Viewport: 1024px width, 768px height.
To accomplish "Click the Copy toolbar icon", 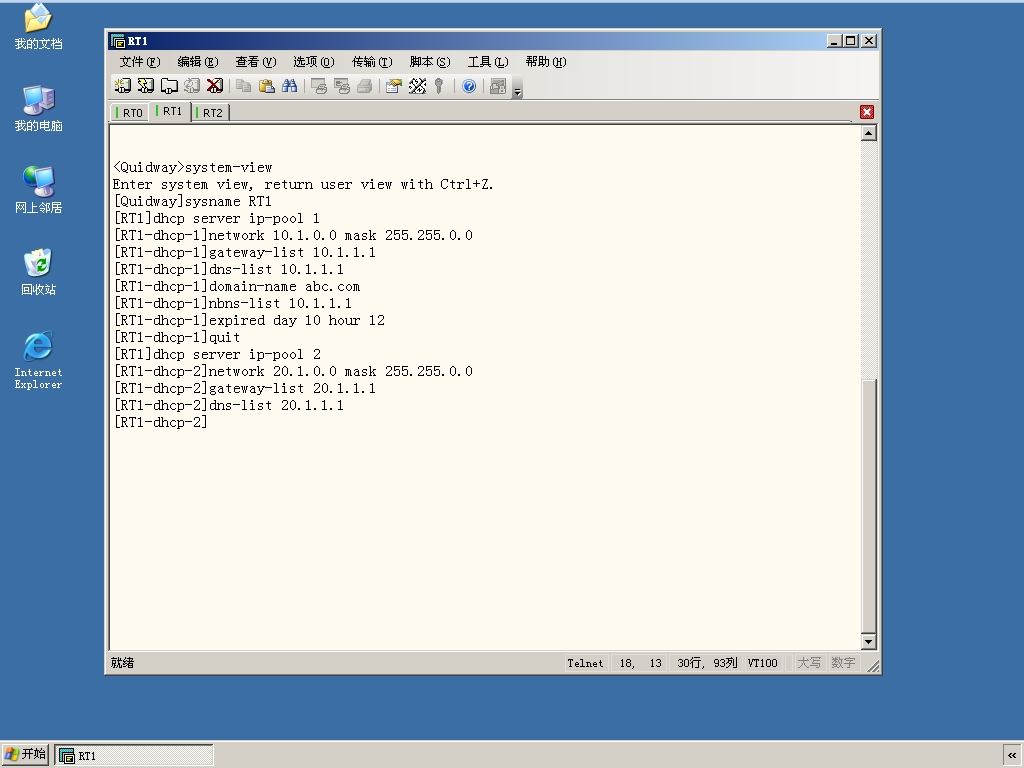I will pos(244,86).
